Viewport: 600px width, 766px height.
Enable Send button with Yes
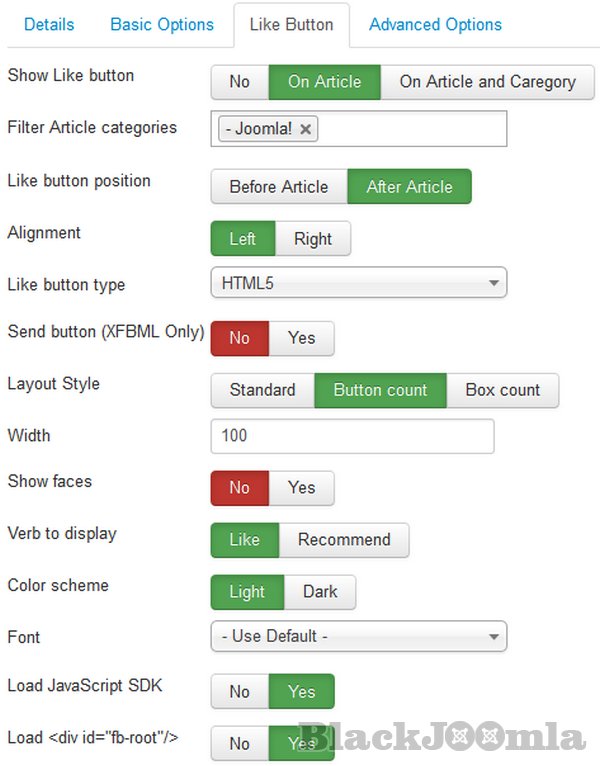tap(301, 338)
